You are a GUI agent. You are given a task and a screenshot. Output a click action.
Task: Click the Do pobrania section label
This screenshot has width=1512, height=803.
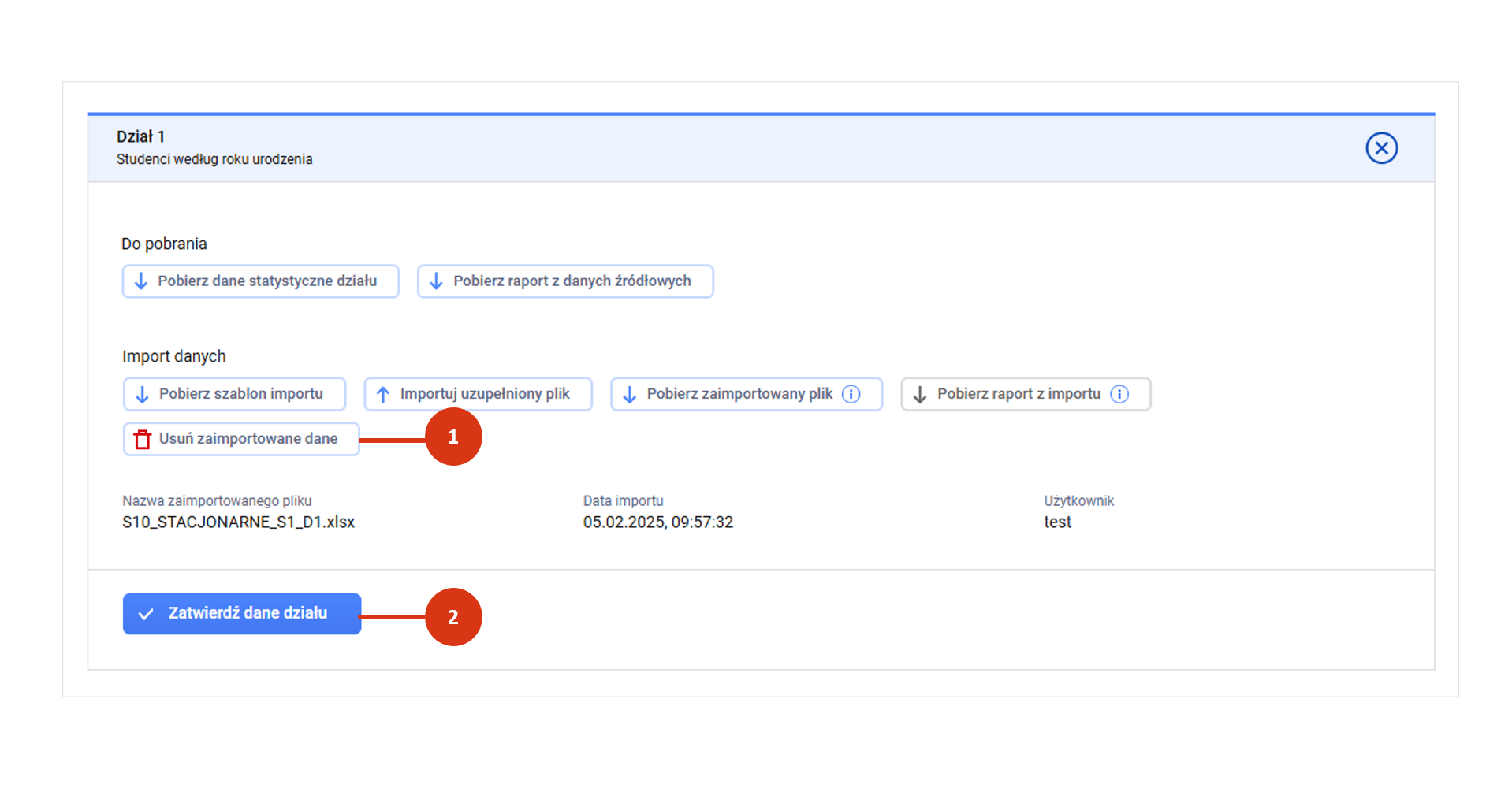tap(164, 244)
